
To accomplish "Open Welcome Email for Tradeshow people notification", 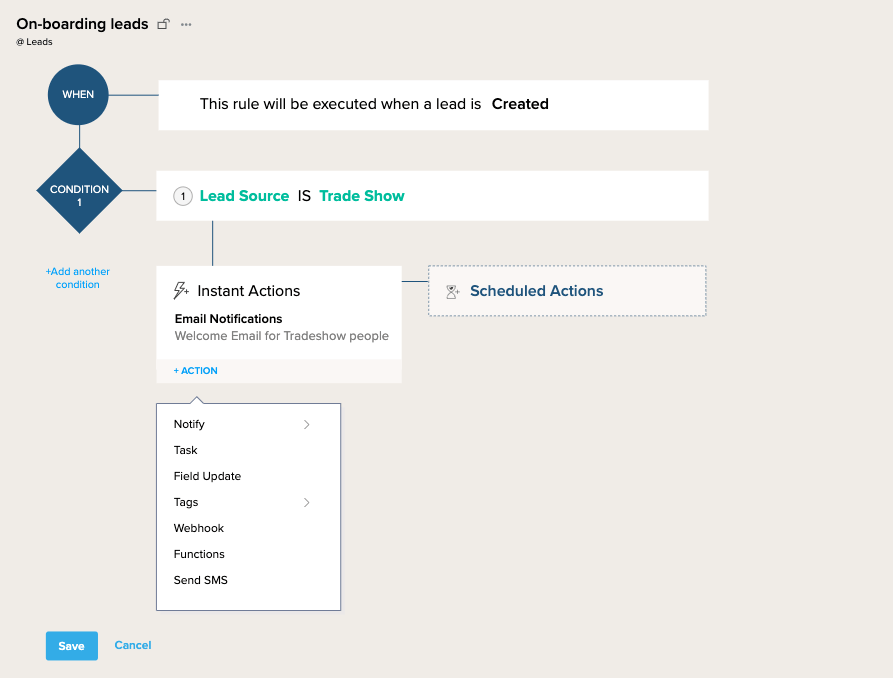I will [282, 336].
